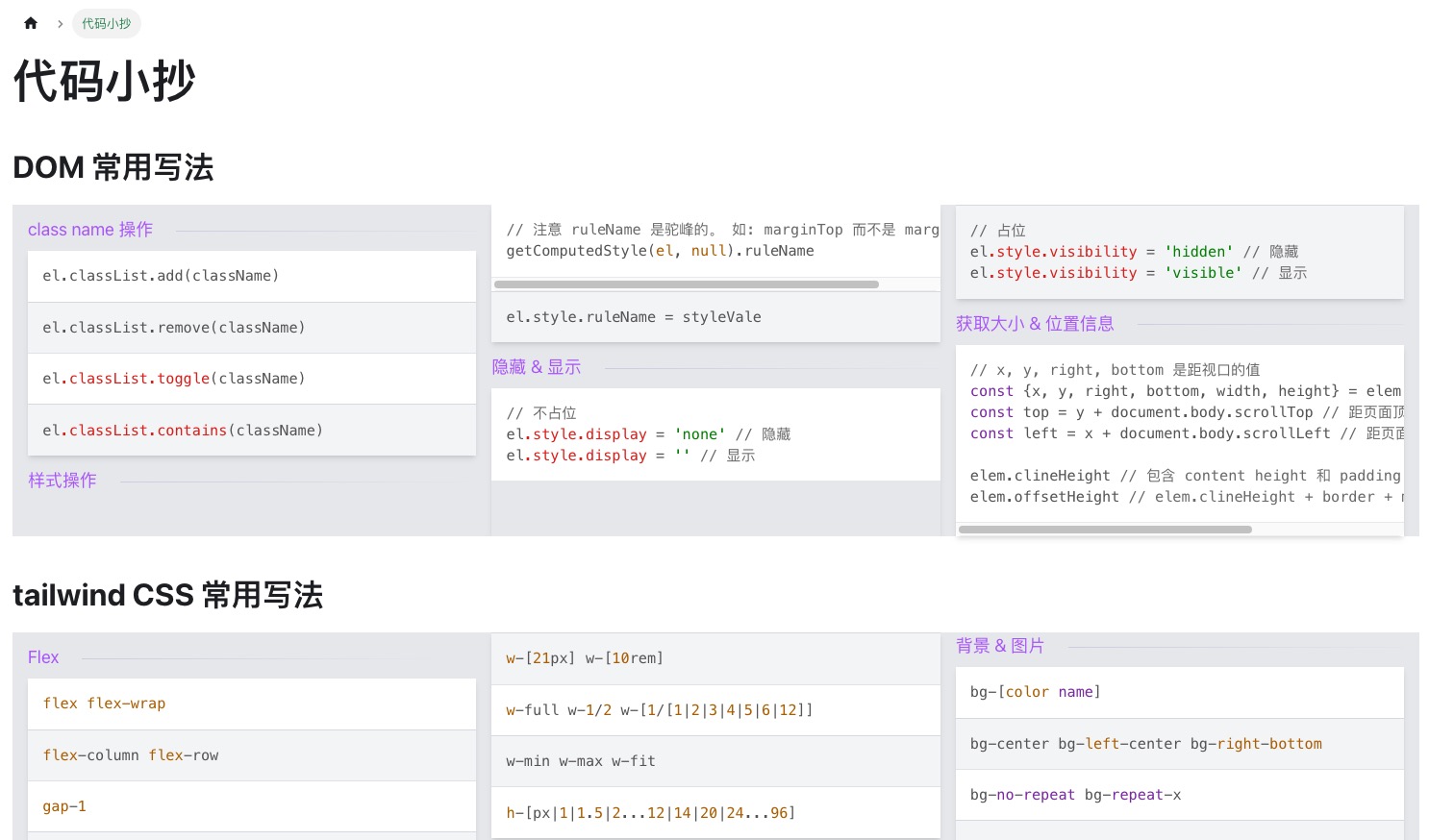Click the Flex section label
This screenshot has height=840, width=1429.
(43, 657)
